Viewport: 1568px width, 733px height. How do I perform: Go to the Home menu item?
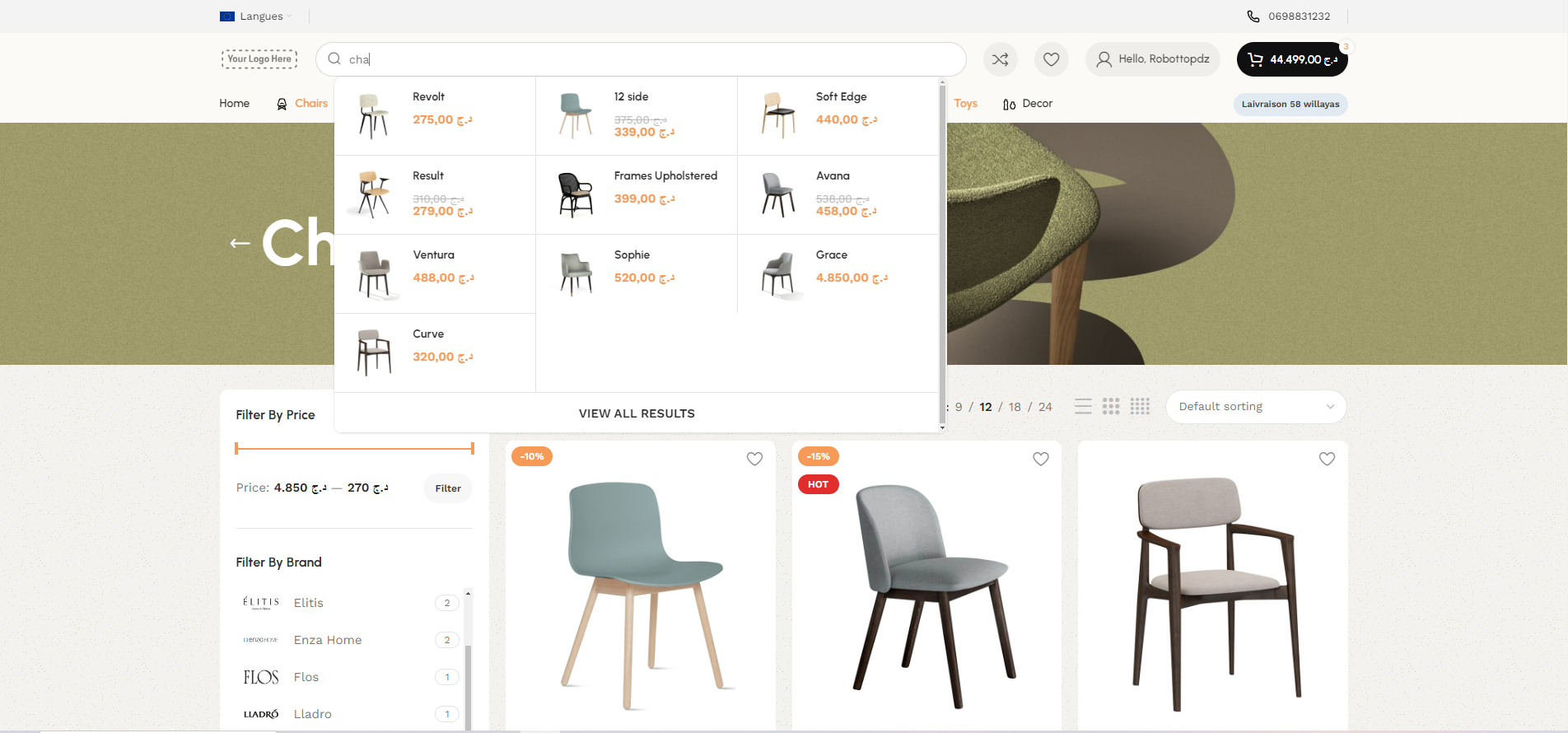tap(234, 104)
